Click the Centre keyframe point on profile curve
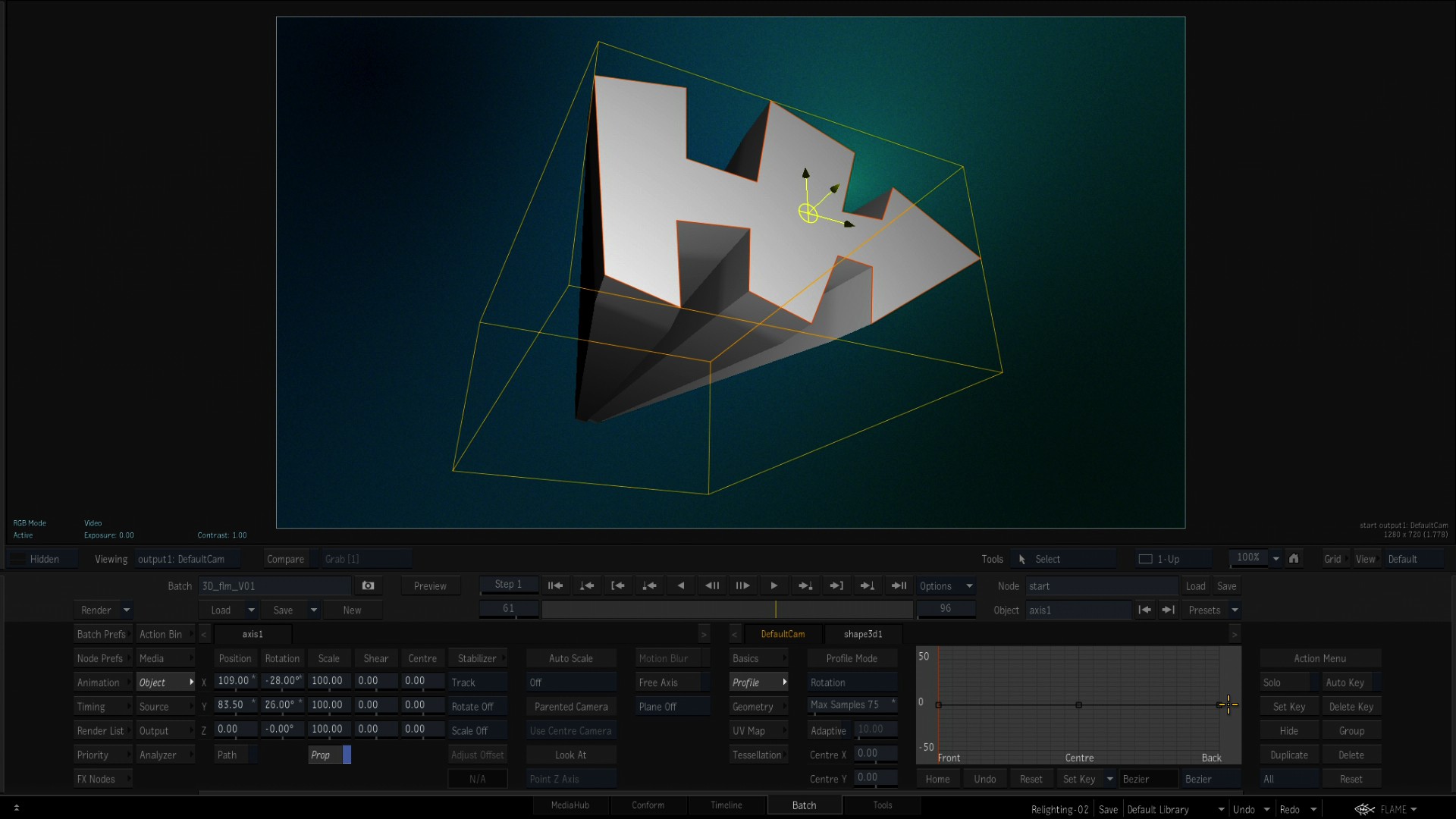This screenshot has height=819, width=1456. [x=1078, y=704]
